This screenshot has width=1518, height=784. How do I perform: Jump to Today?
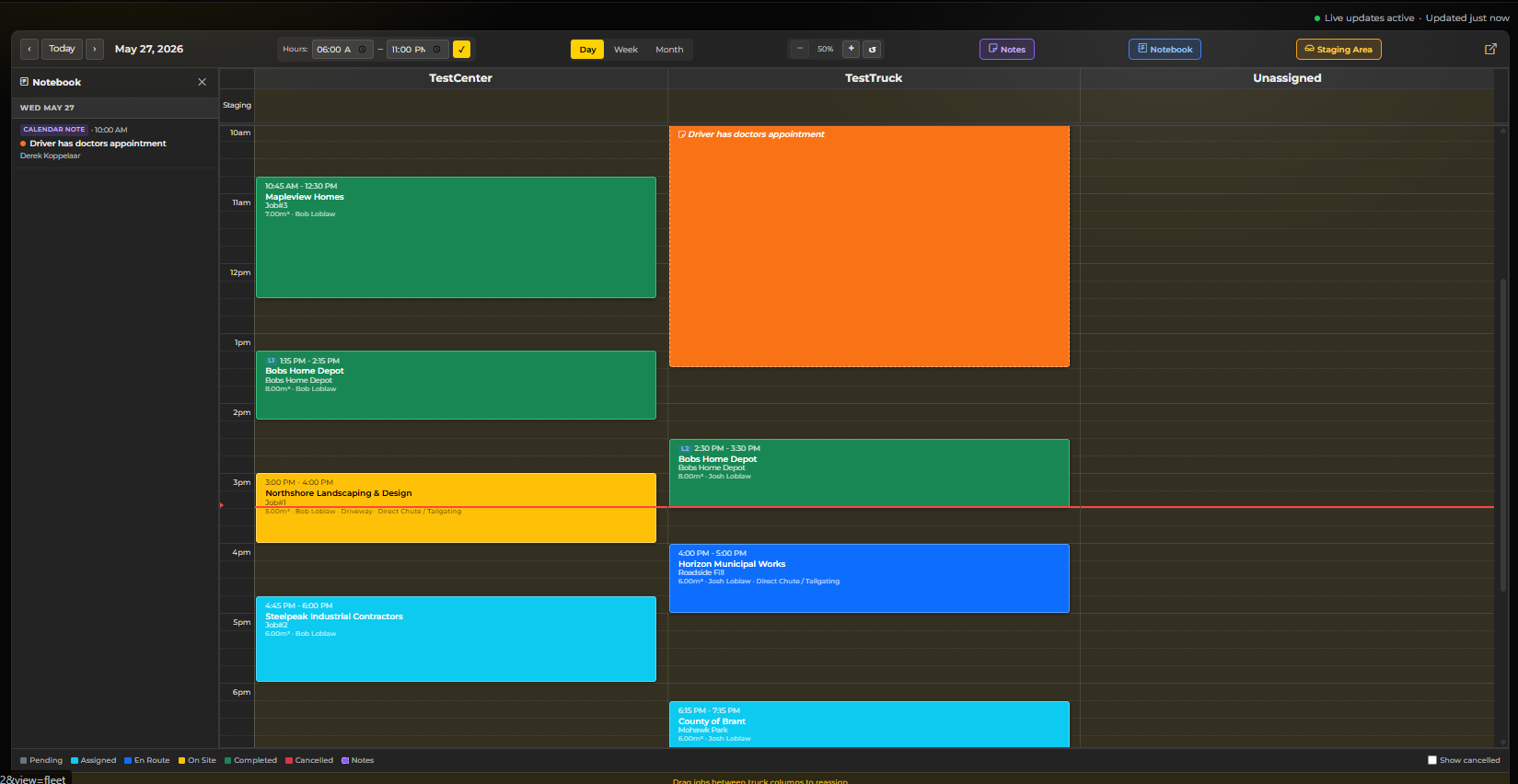click(62, 49)
